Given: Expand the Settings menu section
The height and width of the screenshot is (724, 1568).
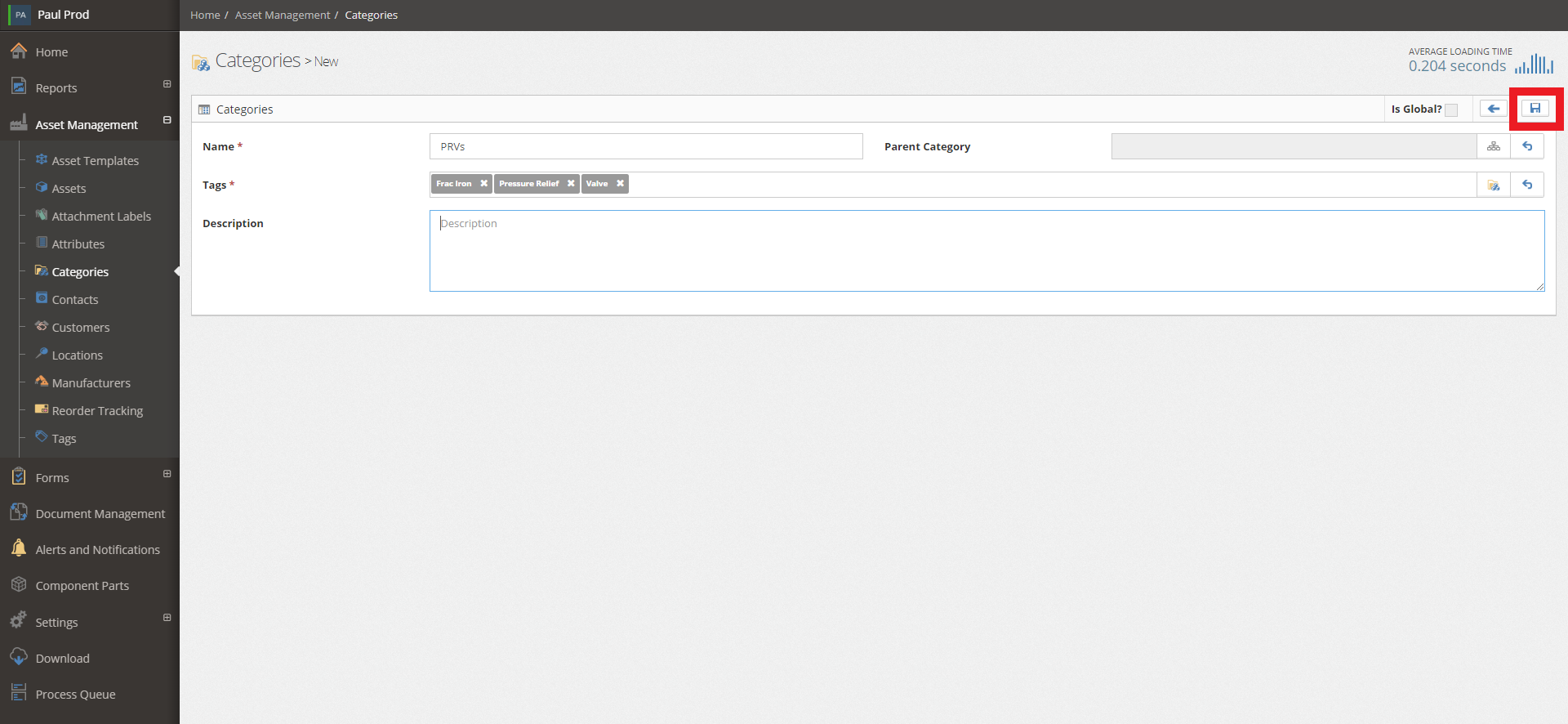Looking at the screenshot, I should (x=167, y=618).
